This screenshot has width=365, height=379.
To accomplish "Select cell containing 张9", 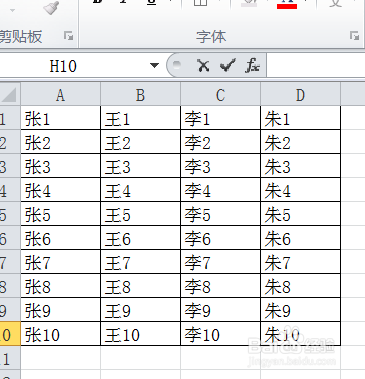I will pyautogui.click(x=60, y=310).
